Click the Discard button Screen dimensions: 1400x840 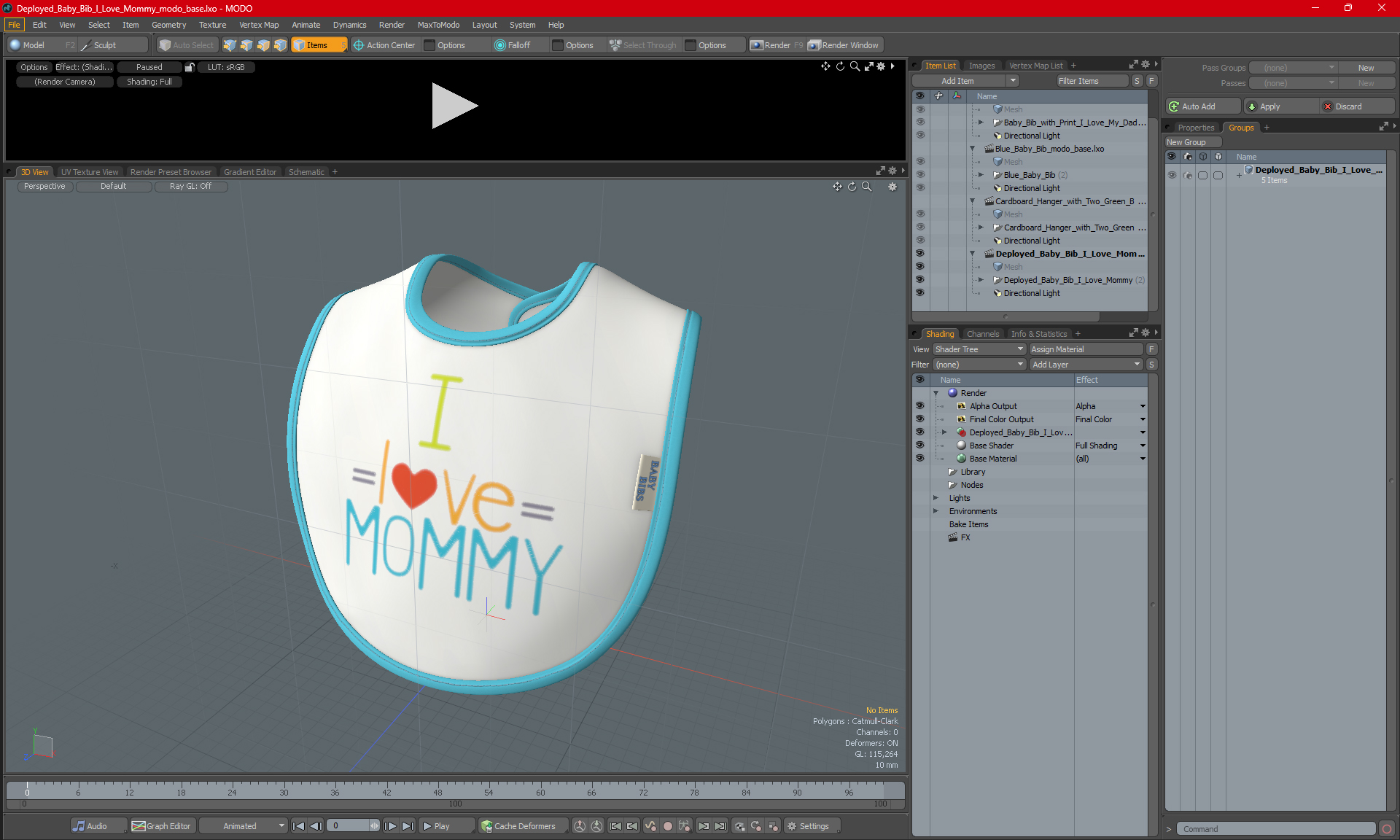pyautogui.click(x=1356, y=106)
